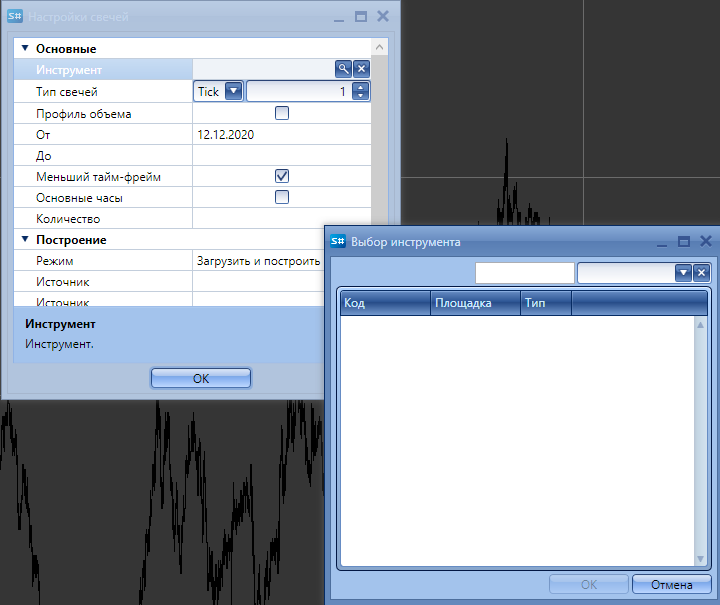Collapse the Построение section

(25, 240)
